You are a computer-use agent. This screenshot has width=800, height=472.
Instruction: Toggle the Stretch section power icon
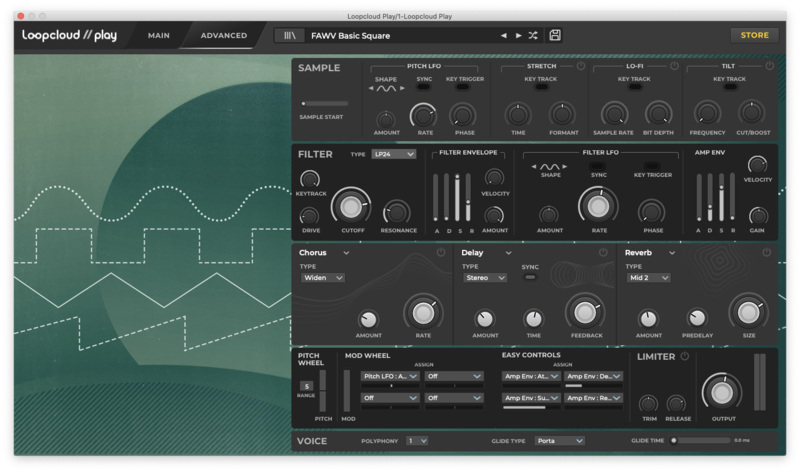tap(581, 66)
